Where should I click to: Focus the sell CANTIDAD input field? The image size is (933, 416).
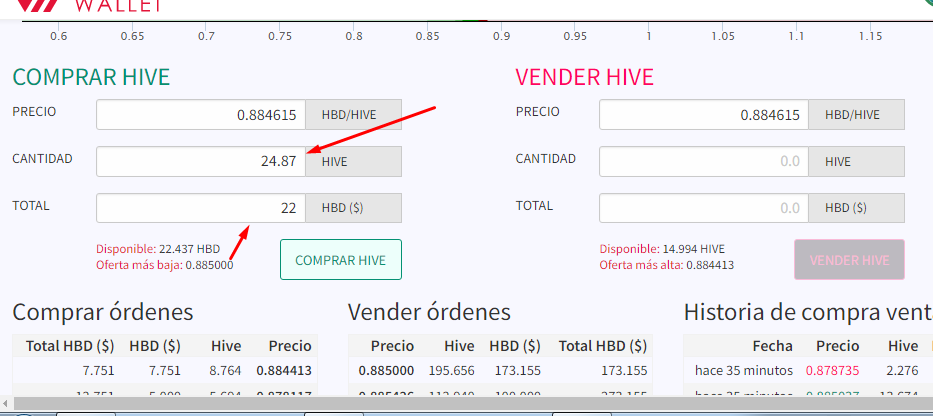[x=704, y=161]
